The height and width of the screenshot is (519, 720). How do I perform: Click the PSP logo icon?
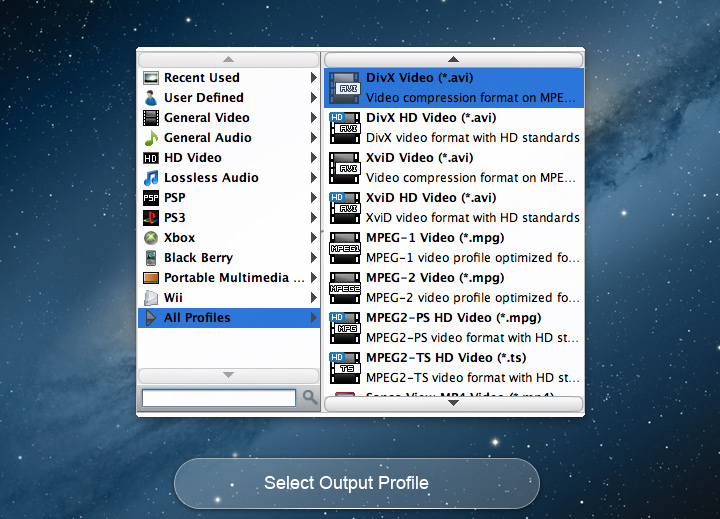point(151,198)
